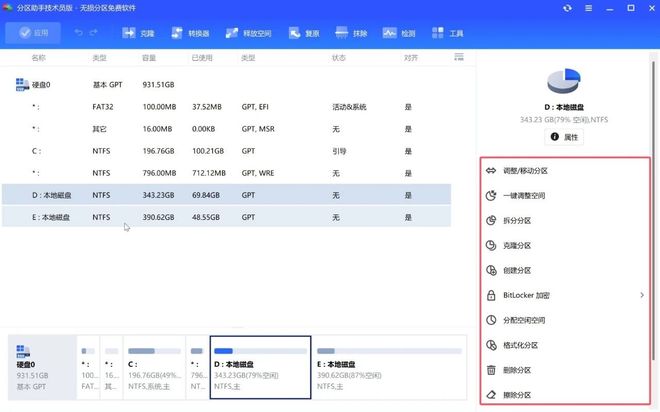Open the 属性 (Properties) button
The height and width of the screenshot is (412, 660).
click(564, 137)
